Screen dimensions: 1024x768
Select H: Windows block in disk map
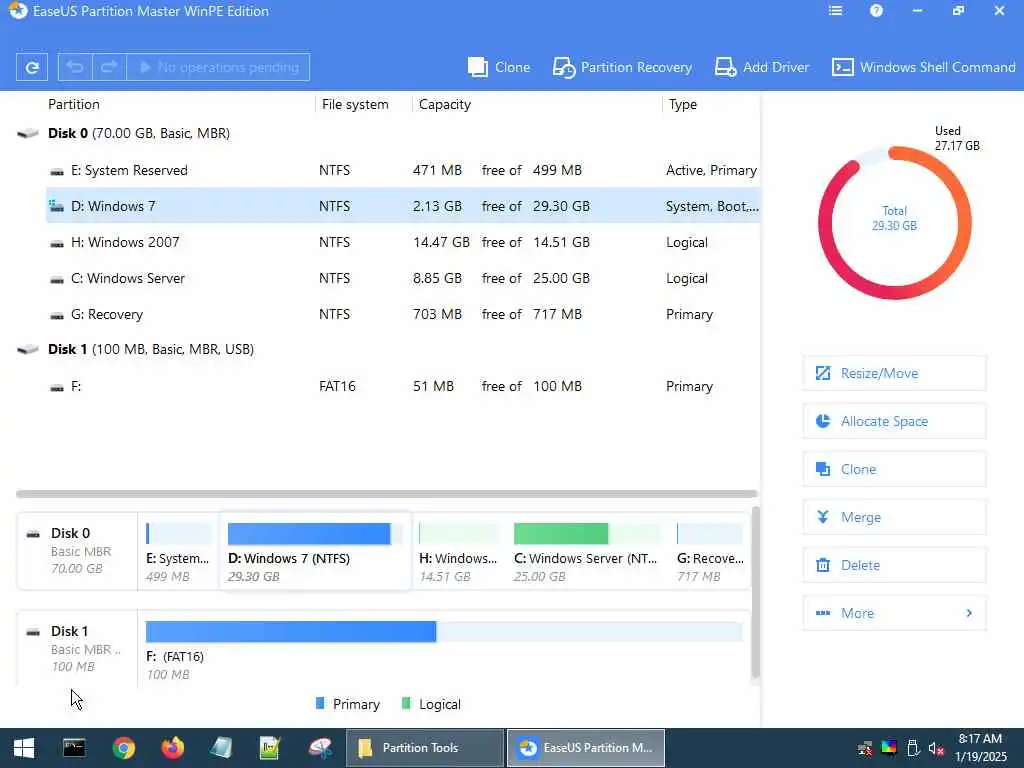[x=458, y=552]
